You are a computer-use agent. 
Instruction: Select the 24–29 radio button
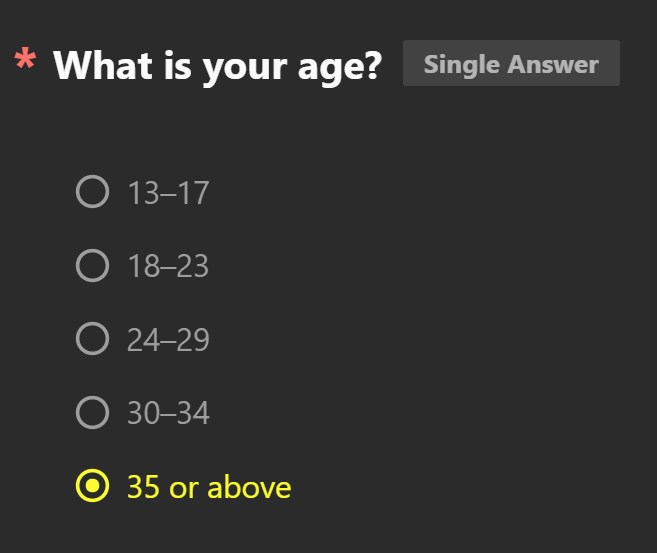tap(92, 339)
